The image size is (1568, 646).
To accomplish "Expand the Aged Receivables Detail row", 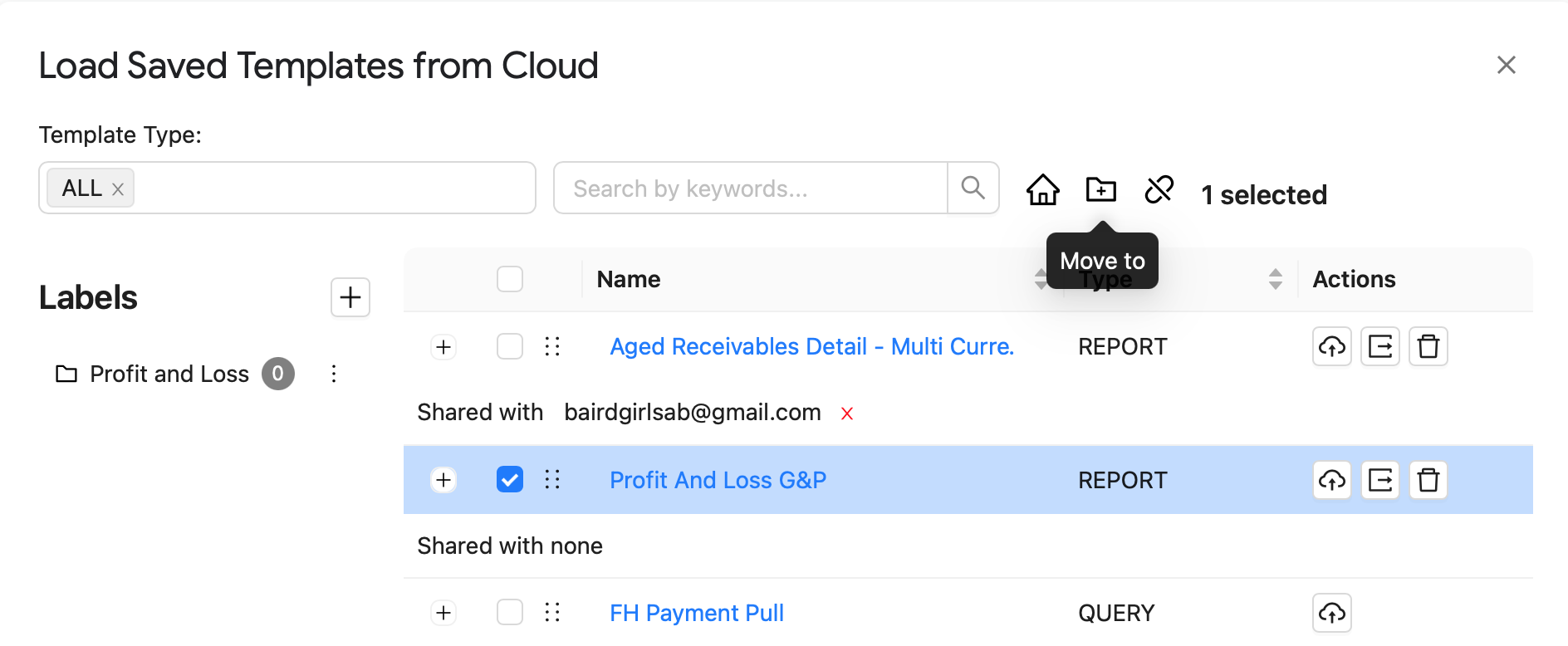I will [x=443, y=346].
